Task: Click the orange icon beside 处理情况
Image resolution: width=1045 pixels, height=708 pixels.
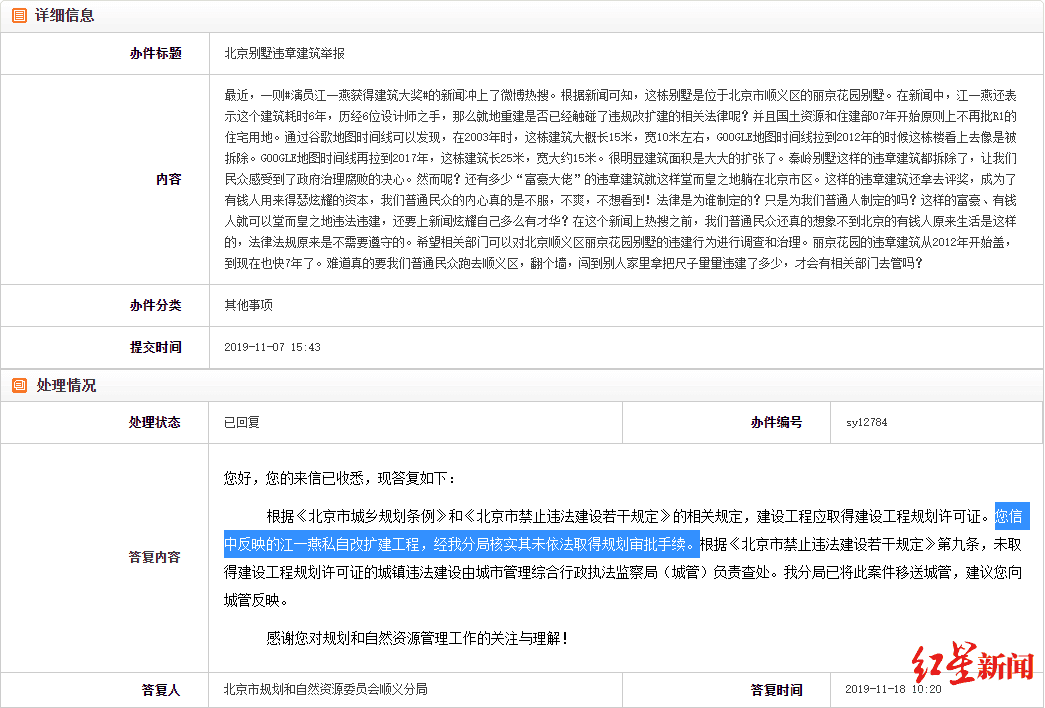Action: pyautogui.click(x=20, y=385)
